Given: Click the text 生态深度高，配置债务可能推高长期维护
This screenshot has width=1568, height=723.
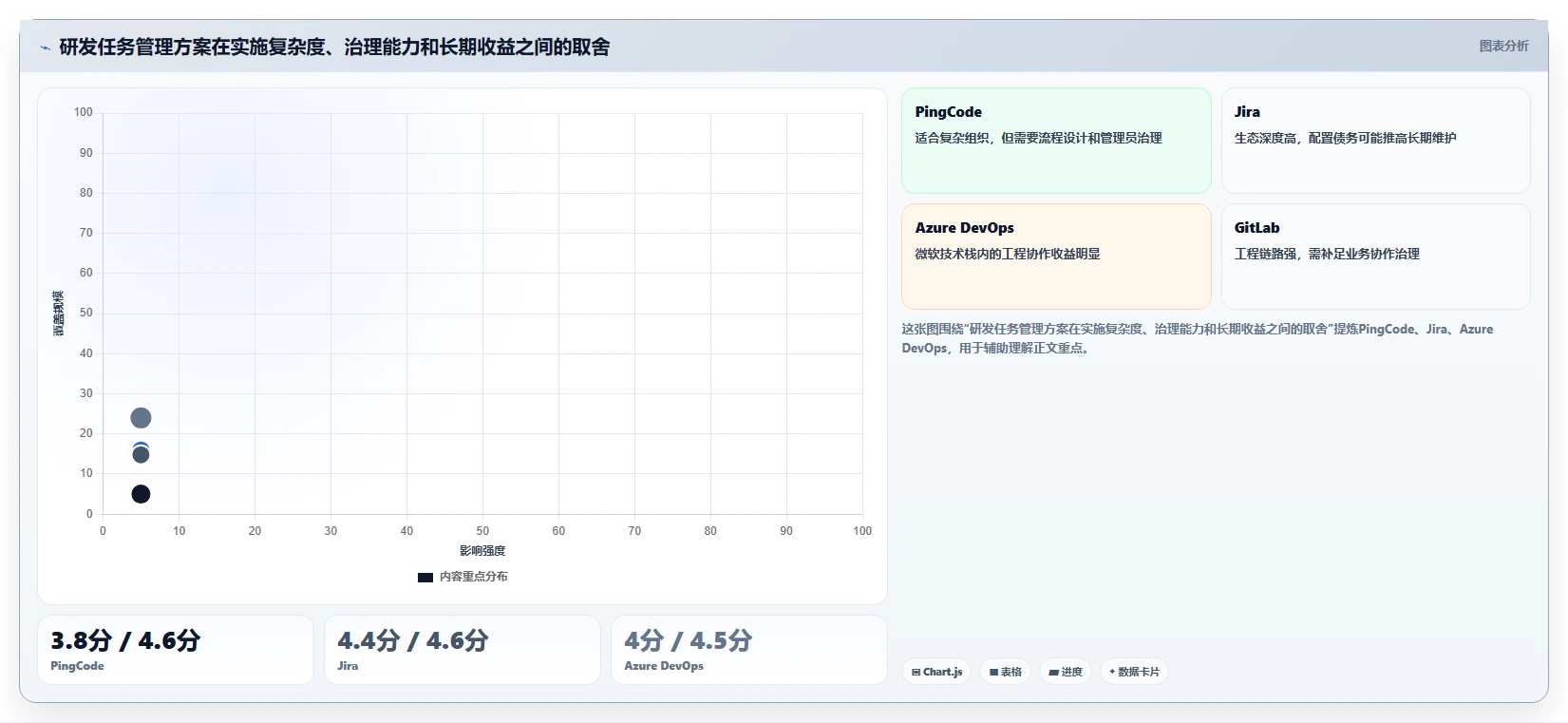Looking at the screenshot, I should click(x=1345, y=138).
